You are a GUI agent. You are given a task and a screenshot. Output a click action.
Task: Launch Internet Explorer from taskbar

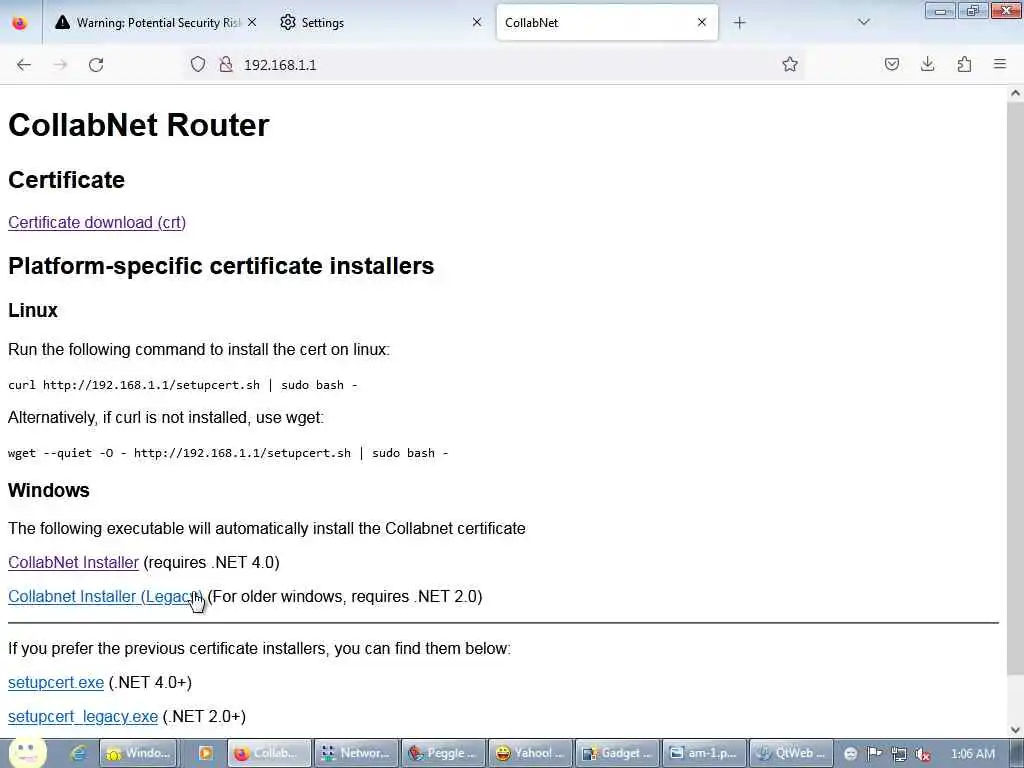click(x=79, y=754)
